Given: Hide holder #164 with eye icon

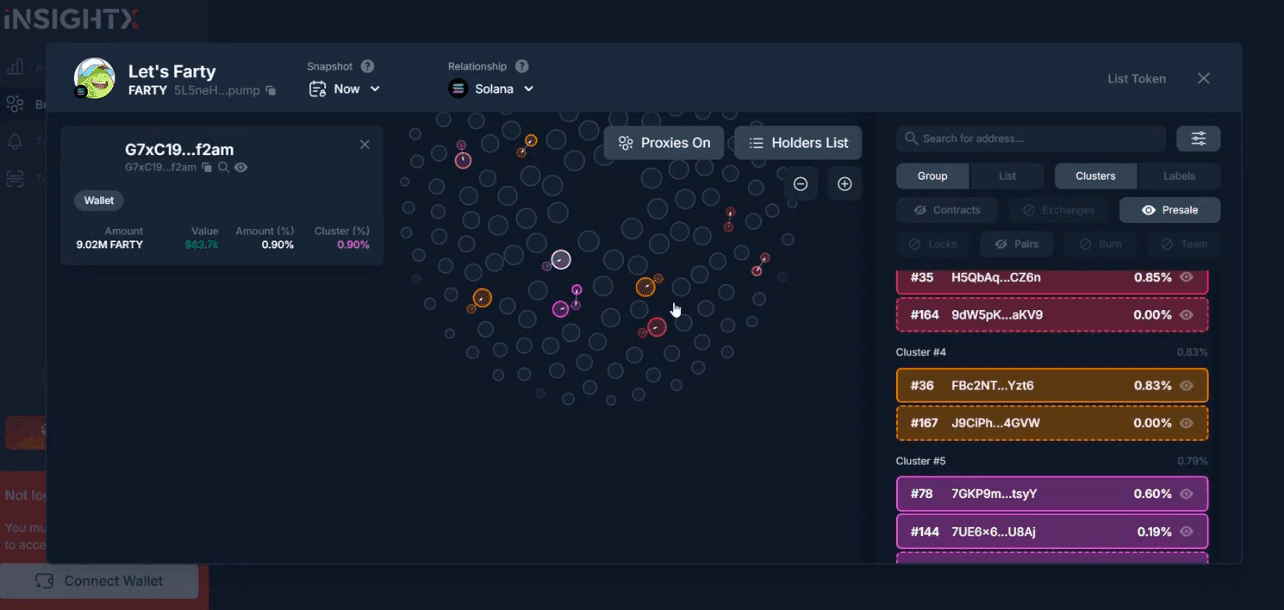Looking at the screenshot, I should click(1187, 315).
